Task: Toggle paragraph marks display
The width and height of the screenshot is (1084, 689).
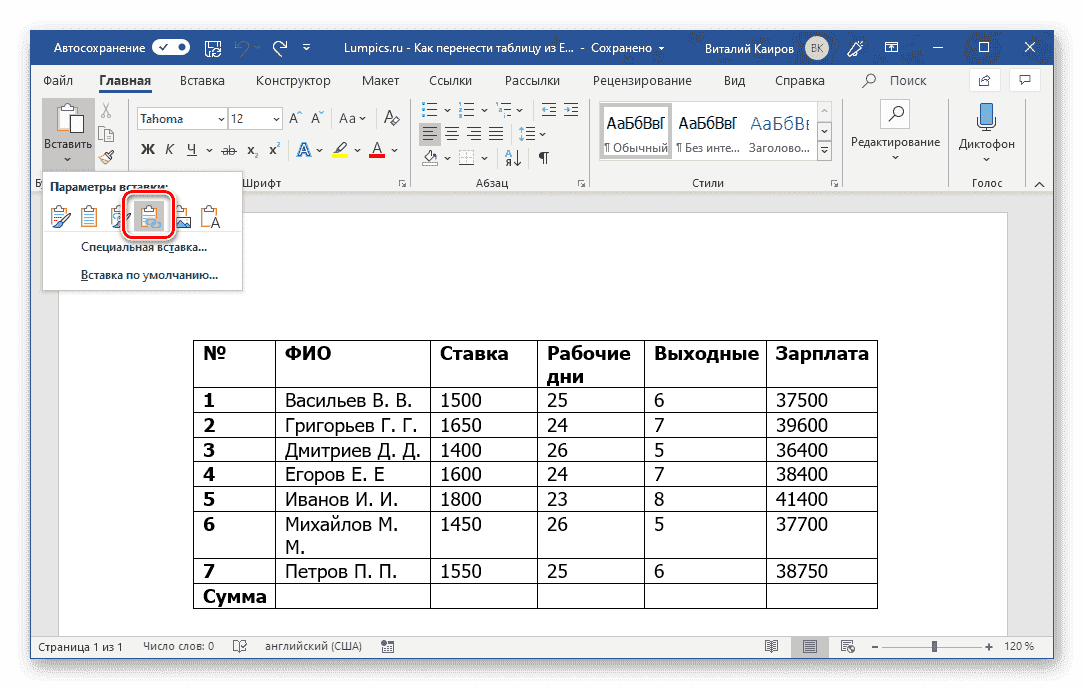Action: tap(544, 158)
